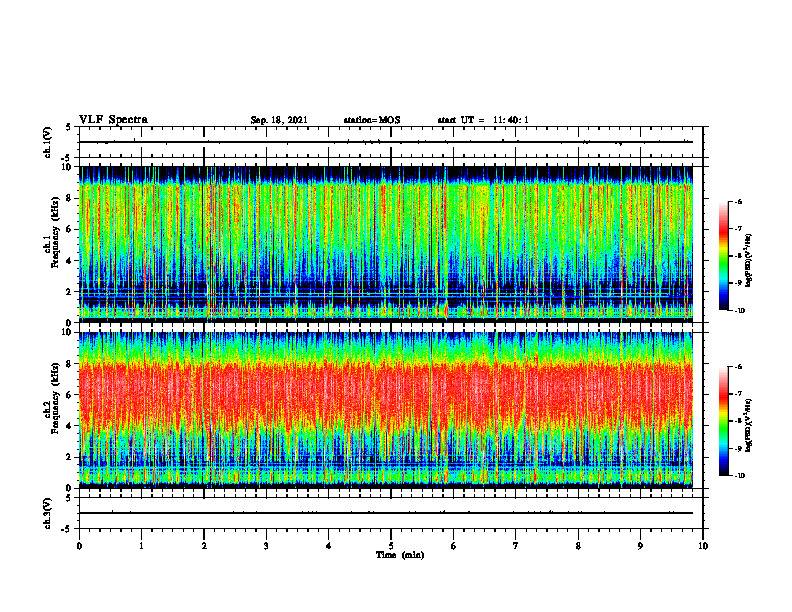792x612 pixels.
Task: Click time axis tick label "6"
Action: 454,546
